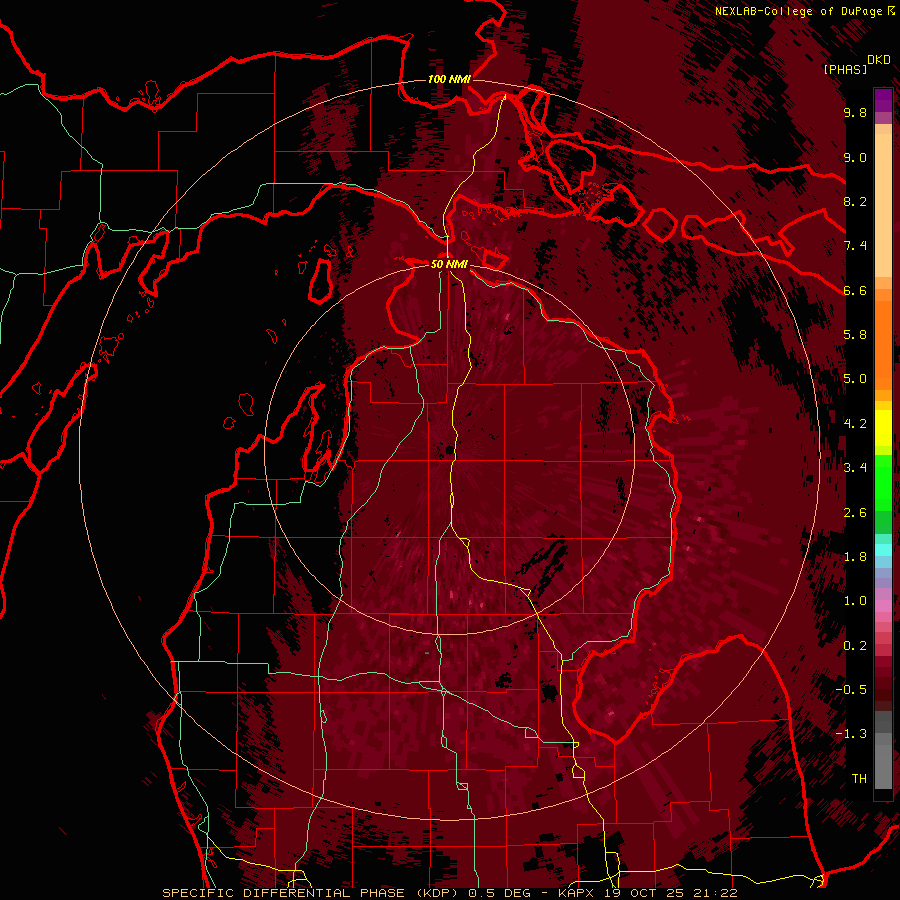The height and width of the screenshot is (900, 900).
Task: Click the TH threshold label
Action: (859, 779)
